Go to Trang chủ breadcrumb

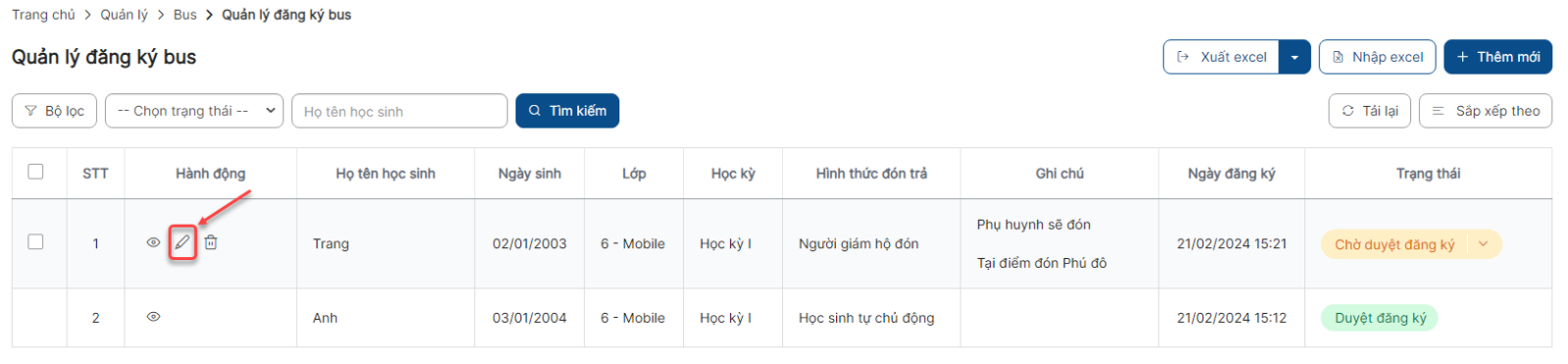click(43, 15)
